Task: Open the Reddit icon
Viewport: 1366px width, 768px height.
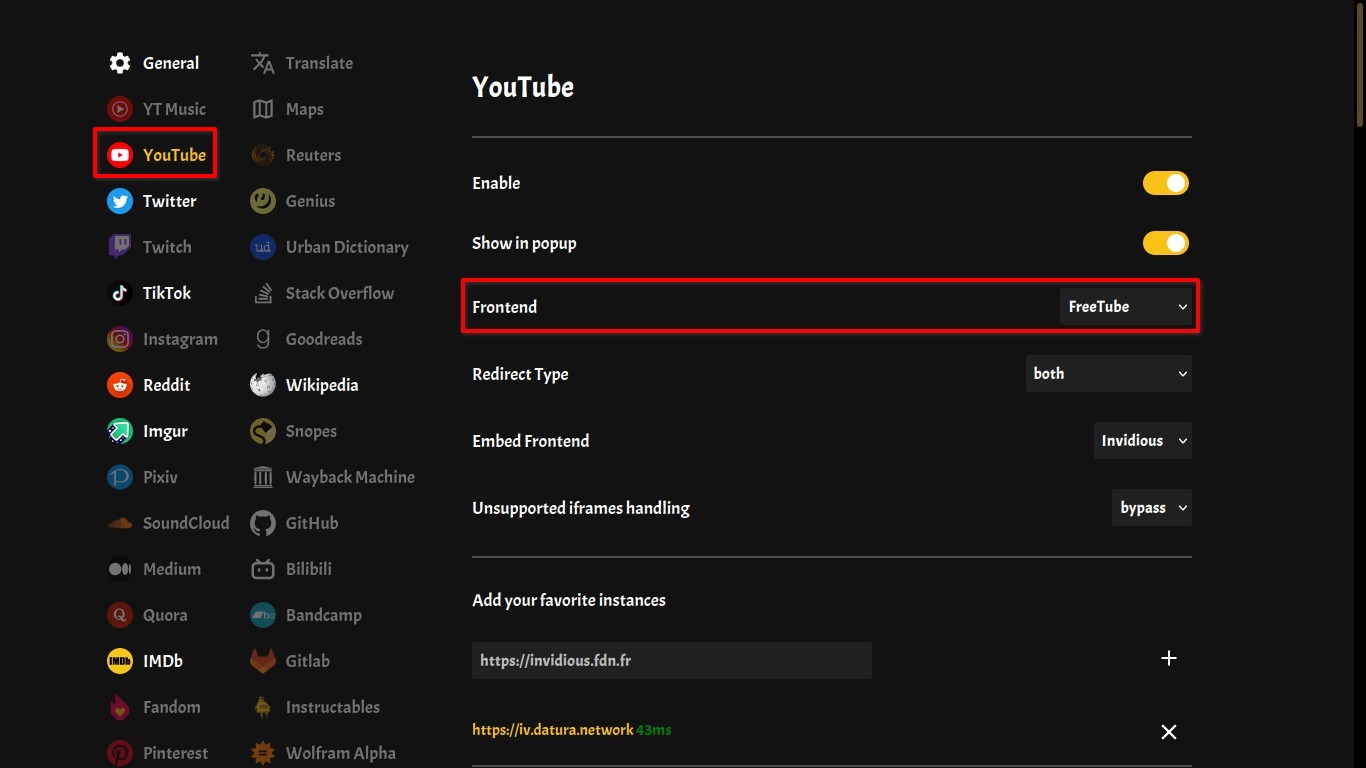Action: point(120,385)
